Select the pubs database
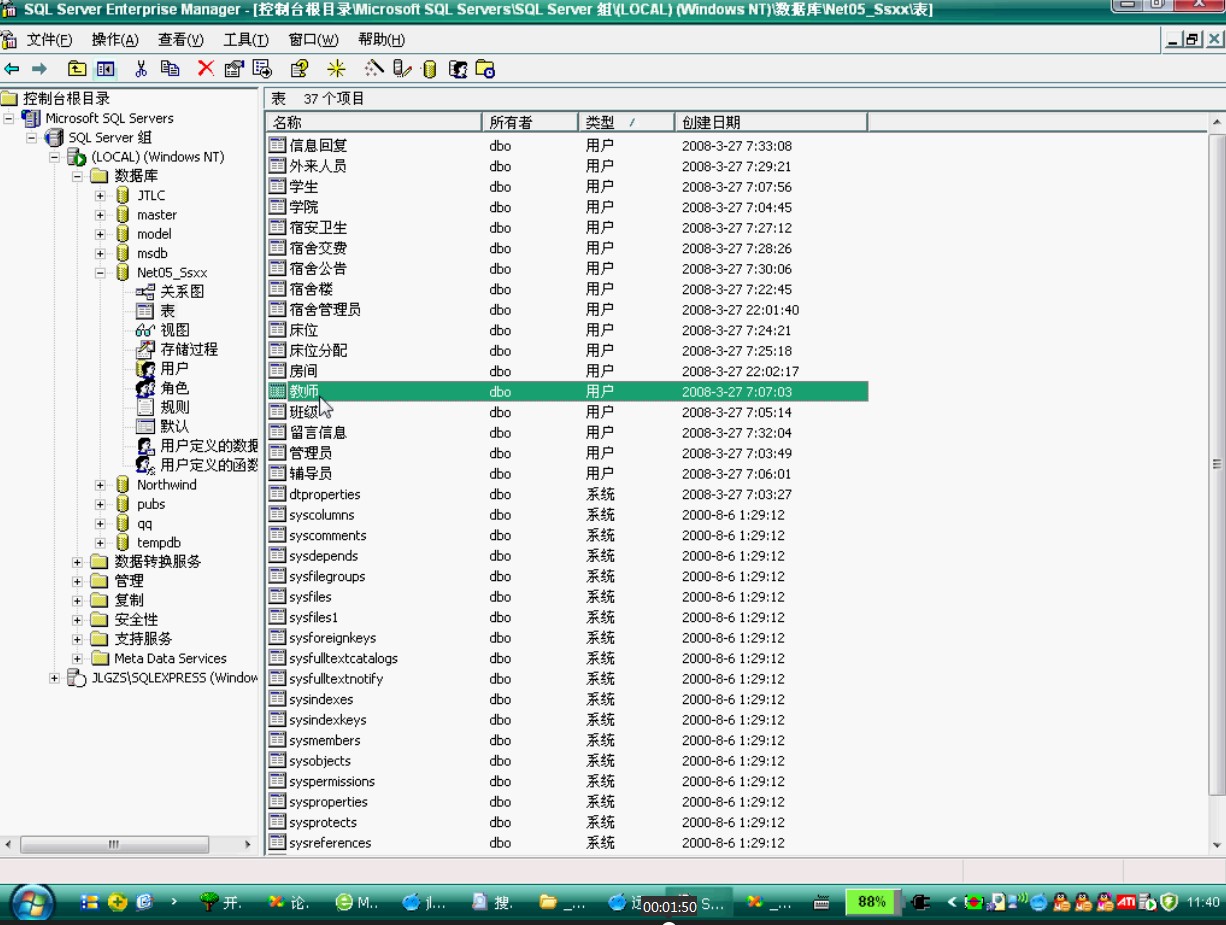 151,504
